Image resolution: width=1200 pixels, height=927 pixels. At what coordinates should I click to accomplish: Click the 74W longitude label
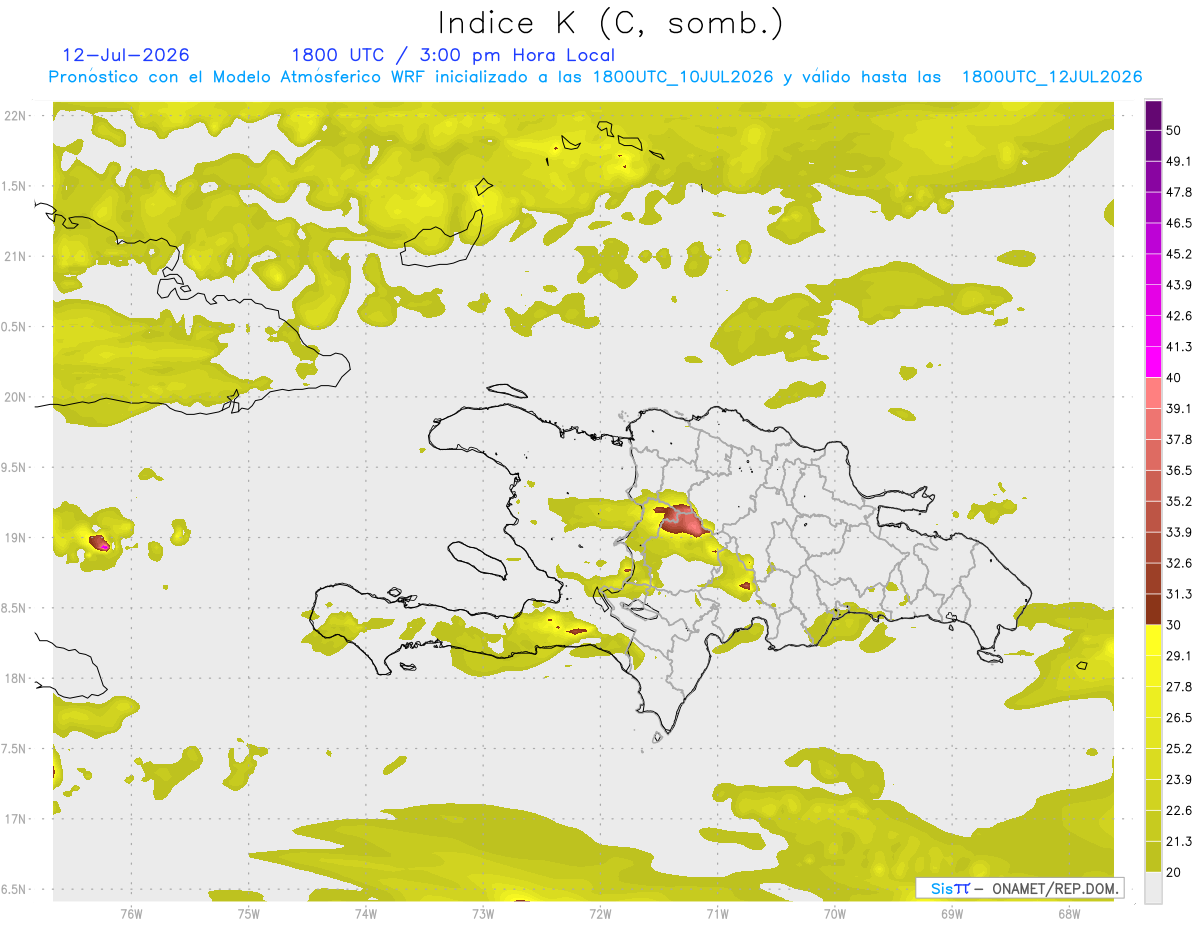point(366,913)
